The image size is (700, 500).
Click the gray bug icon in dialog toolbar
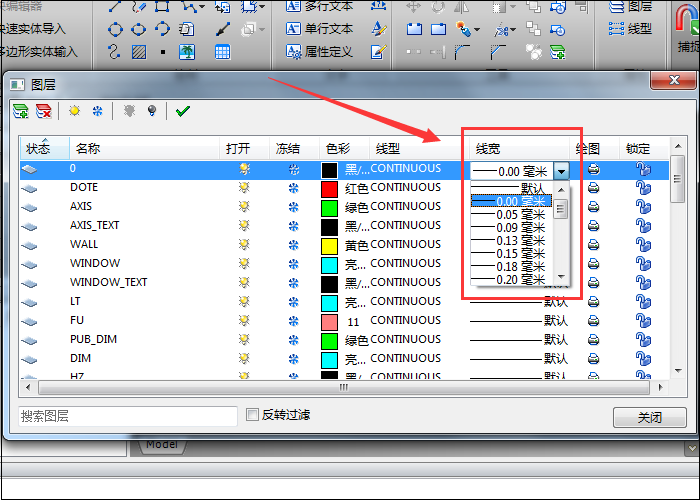(129, 110)
